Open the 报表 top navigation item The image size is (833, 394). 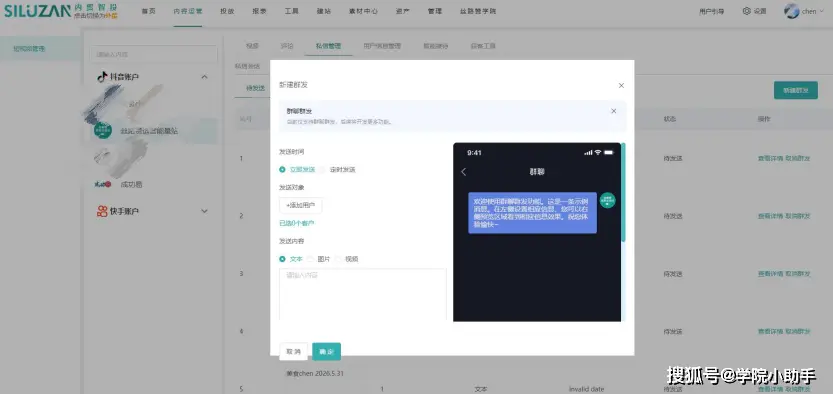pyautogui.click(x=259, y=11)
